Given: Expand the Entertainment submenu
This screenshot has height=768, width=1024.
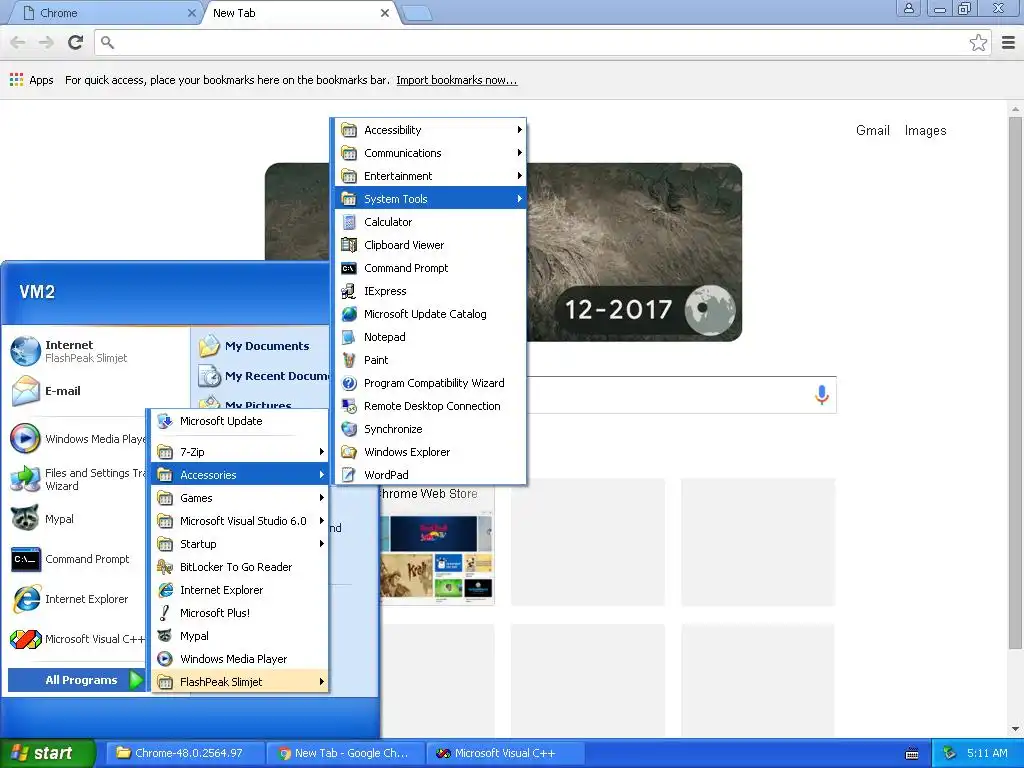Looking at the screenshot, I should tap(431, 176).
